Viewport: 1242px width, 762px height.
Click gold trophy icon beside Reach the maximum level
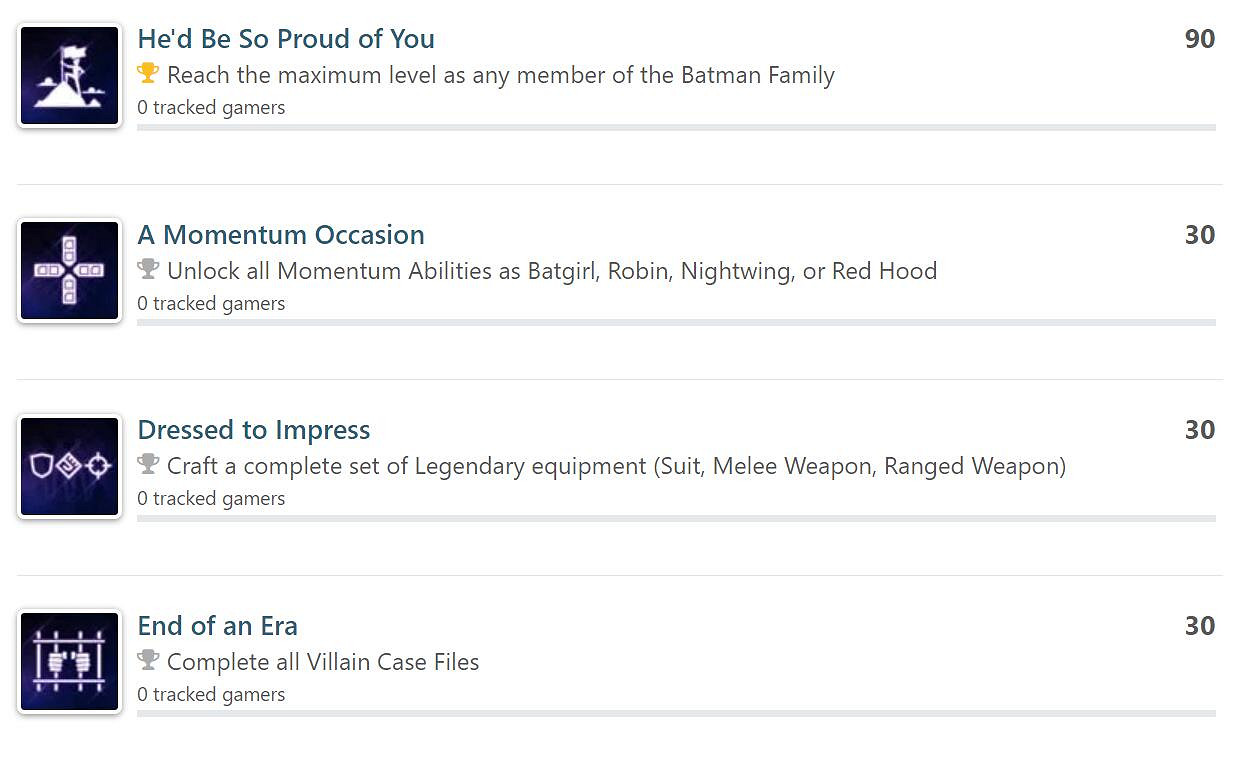tap(148, 73)
